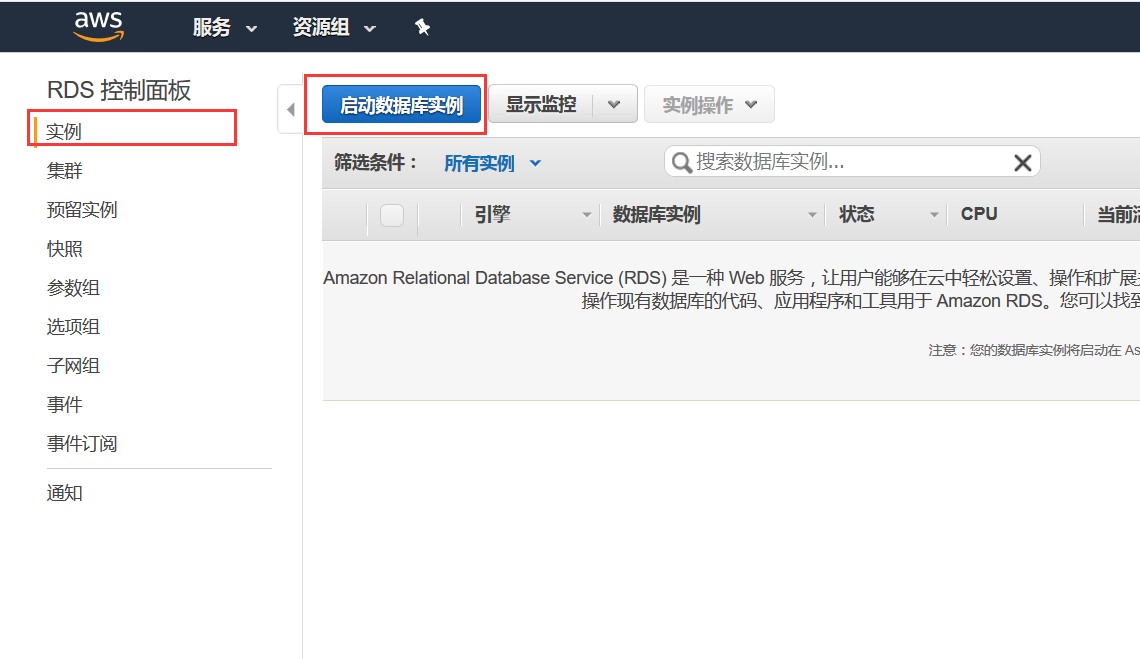Viewport: 1140px width, 659px height.
Task: Open 子网组 in the sidebar
Action: pos(73,366)
